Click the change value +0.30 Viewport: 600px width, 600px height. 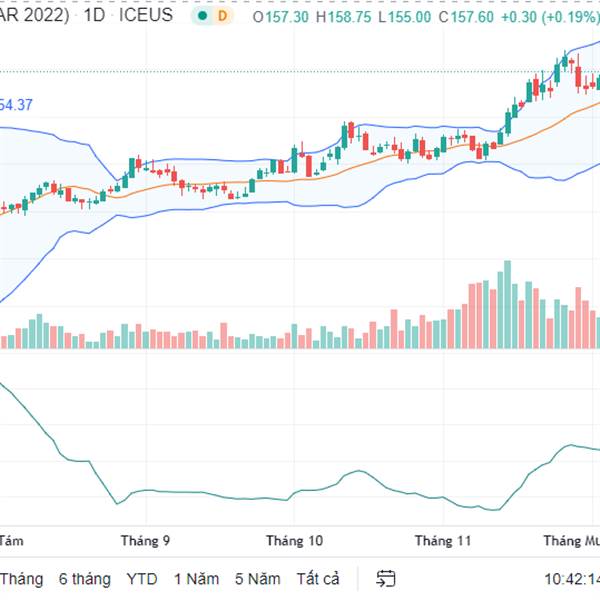click(518, 17)
